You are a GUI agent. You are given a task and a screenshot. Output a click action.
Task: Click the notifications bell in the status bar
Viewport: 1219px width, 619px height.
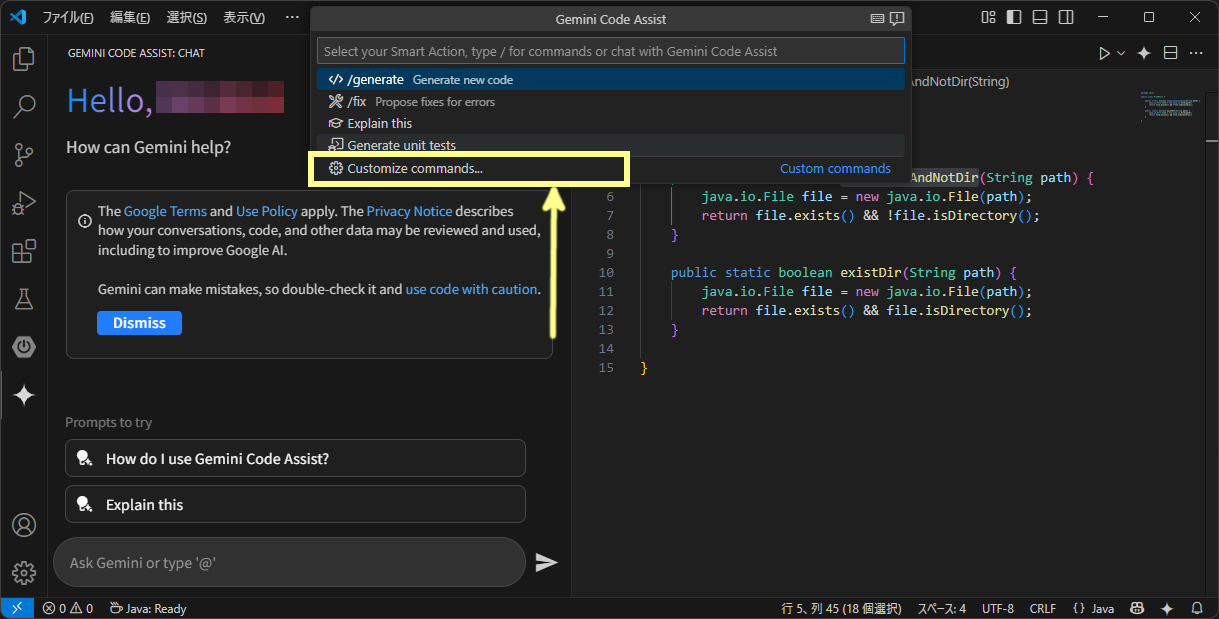(1196, 608)
